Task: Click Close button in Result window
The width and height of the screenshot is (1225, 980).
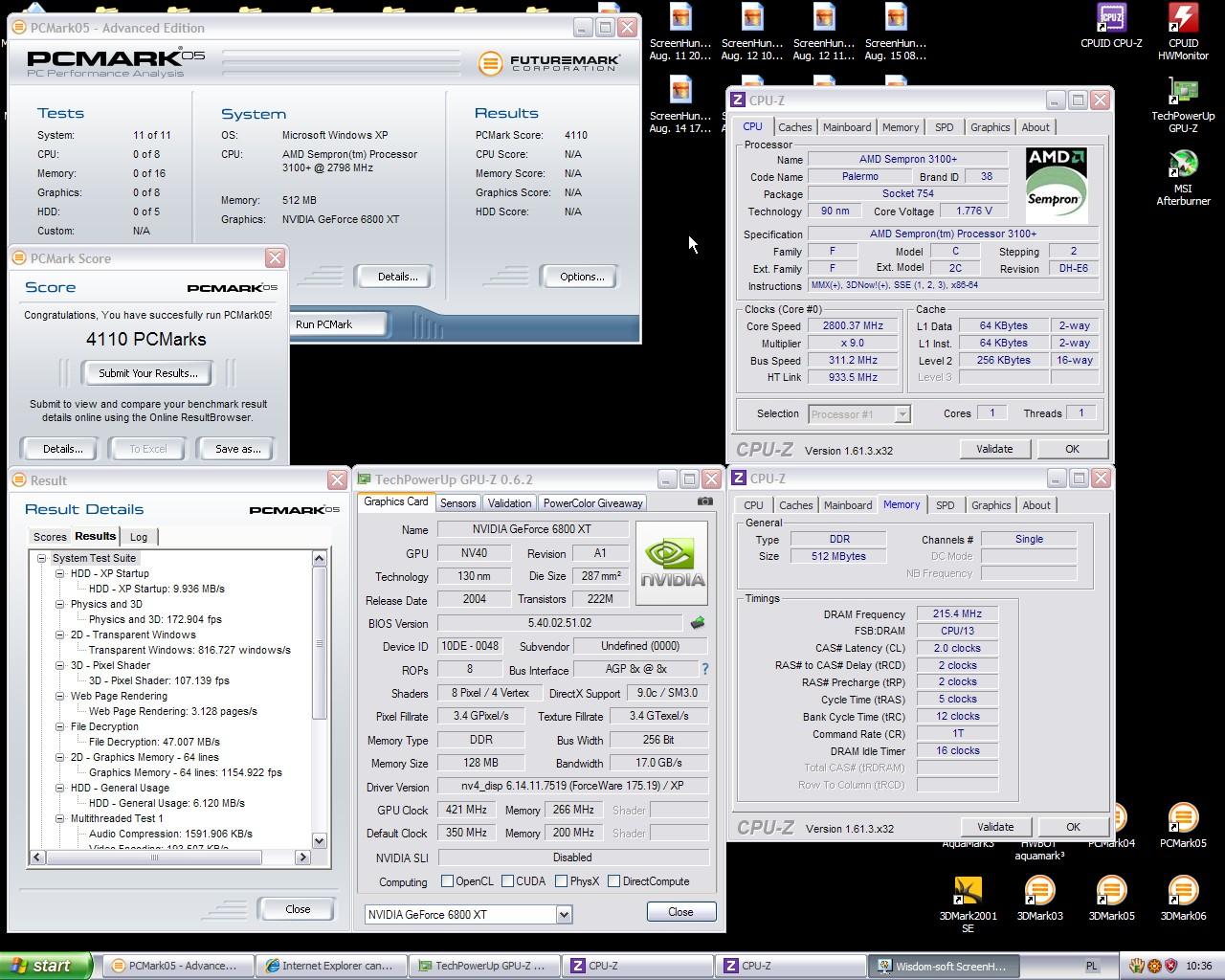Action: click(x=298, y=909)
